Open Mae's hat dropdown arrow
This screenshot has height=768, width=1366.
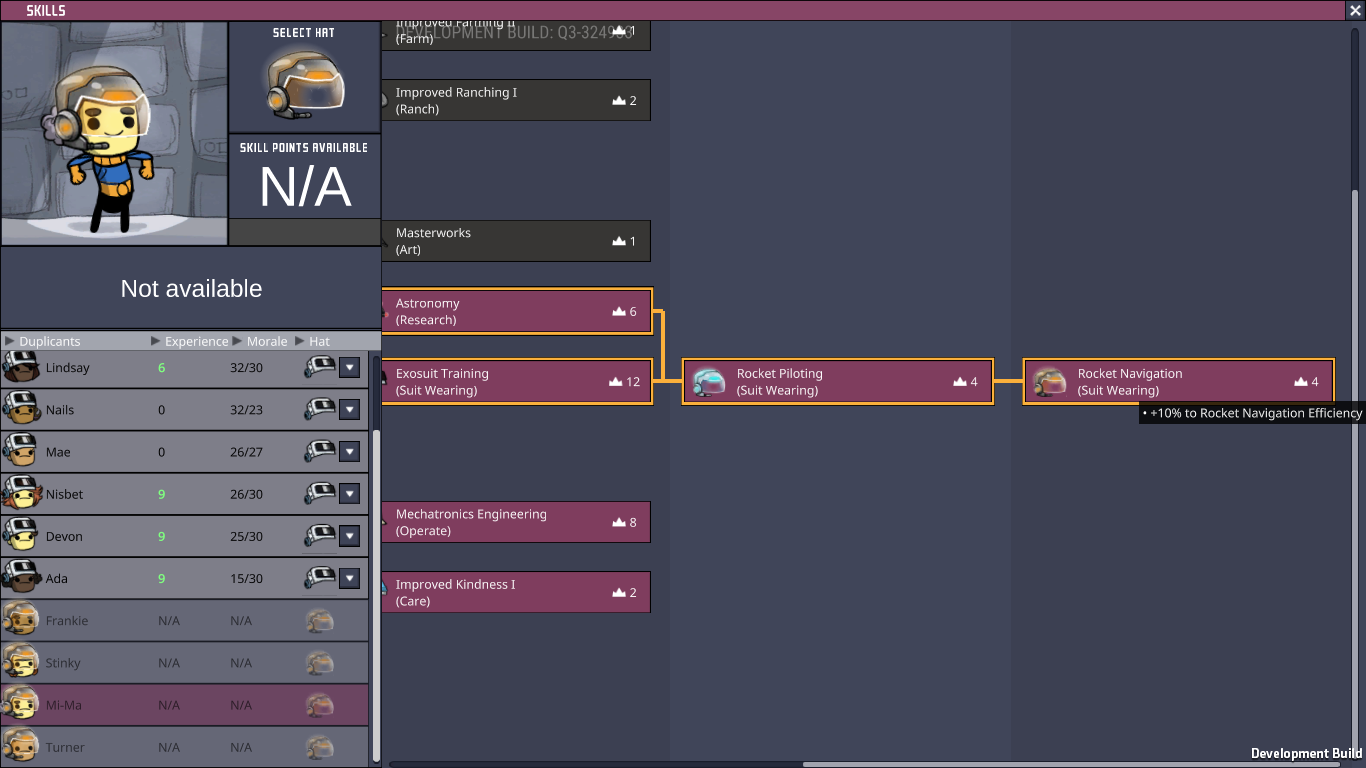[349, 452]
